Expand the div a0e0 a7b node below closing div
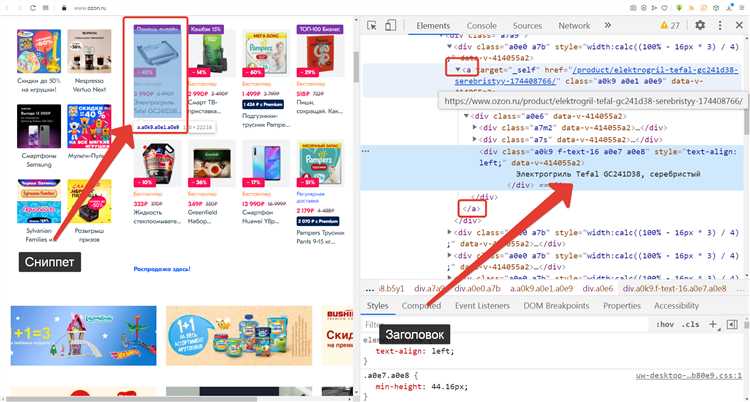The height and width of the screenshot is (402, 750). (x=450, y=232)
